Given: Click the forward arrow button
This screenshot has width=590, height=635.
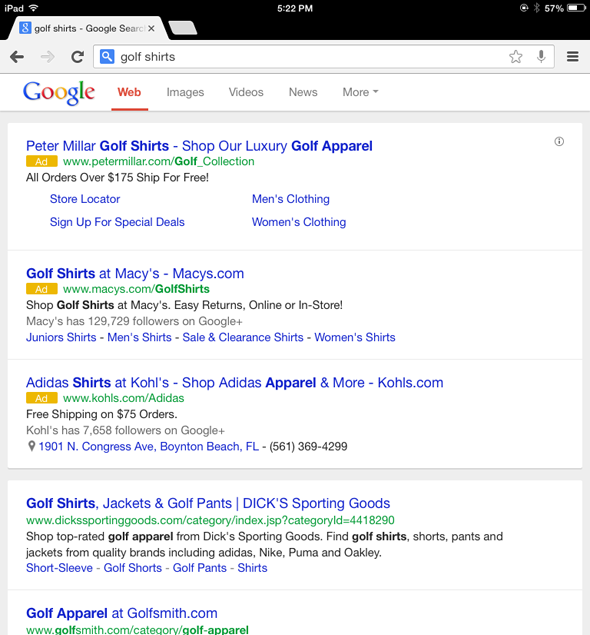Looking at the screenshot, I should point(47,57).
